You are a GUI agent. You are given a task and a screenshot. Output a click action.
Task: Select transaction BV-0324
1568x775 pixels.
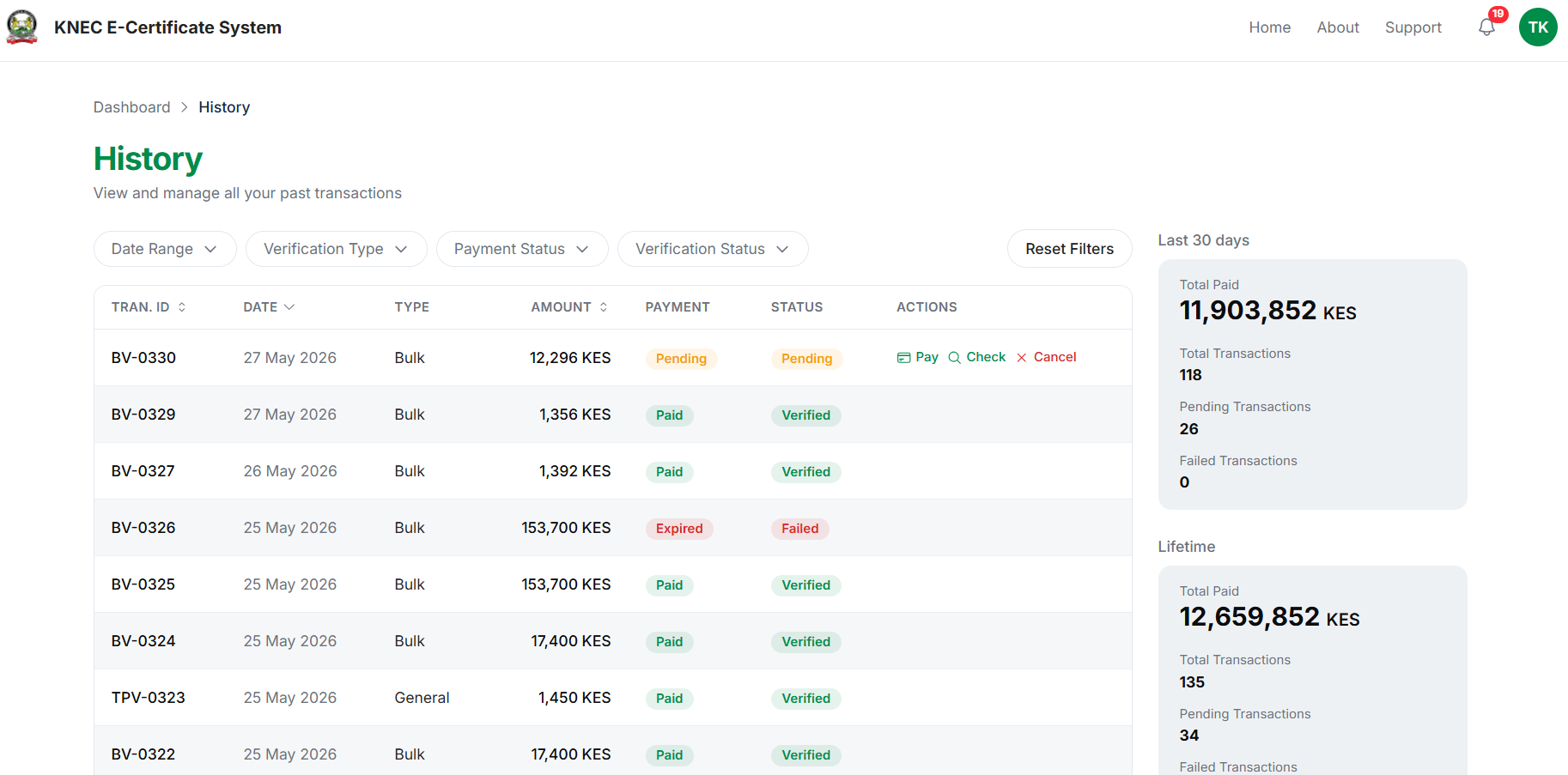point(143,641)
